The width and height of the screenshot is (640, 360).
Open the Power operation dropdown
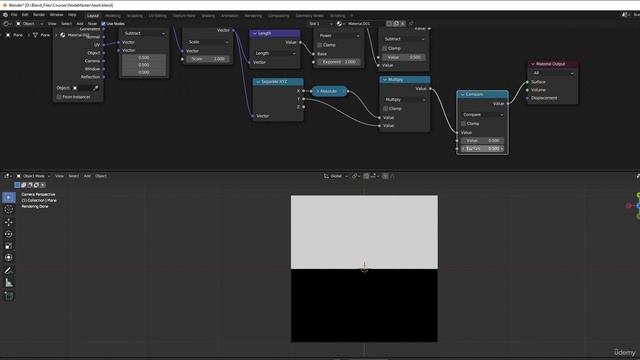339,36
